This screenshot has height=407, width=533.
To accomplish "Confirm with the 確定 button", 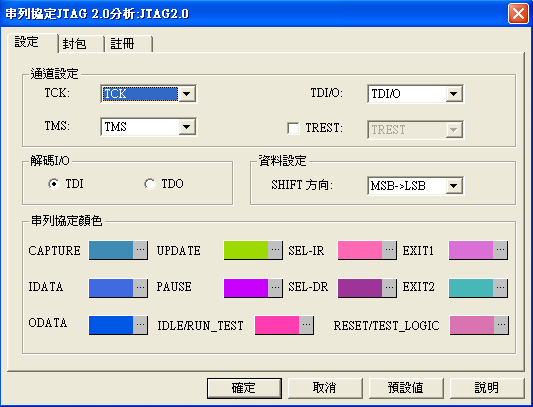I will (x=244, y=388).
